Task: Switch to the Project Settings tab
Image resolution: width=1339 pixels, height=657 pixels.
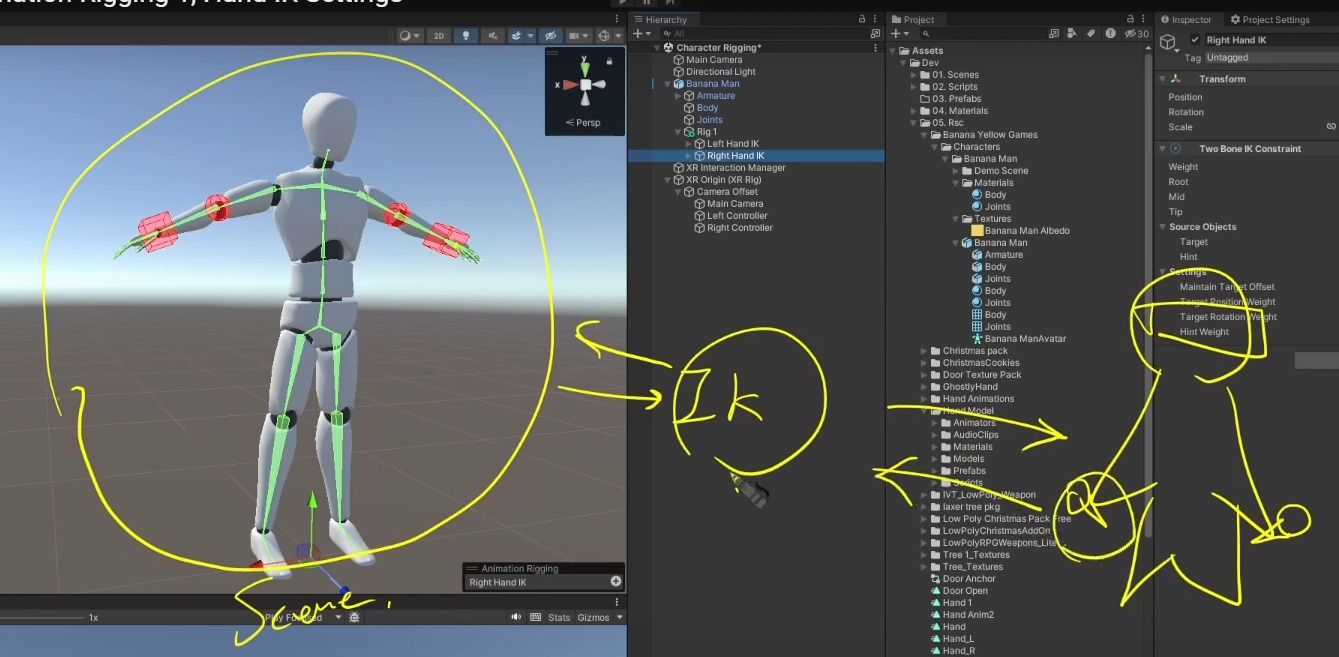Action: pos(1270,19)
